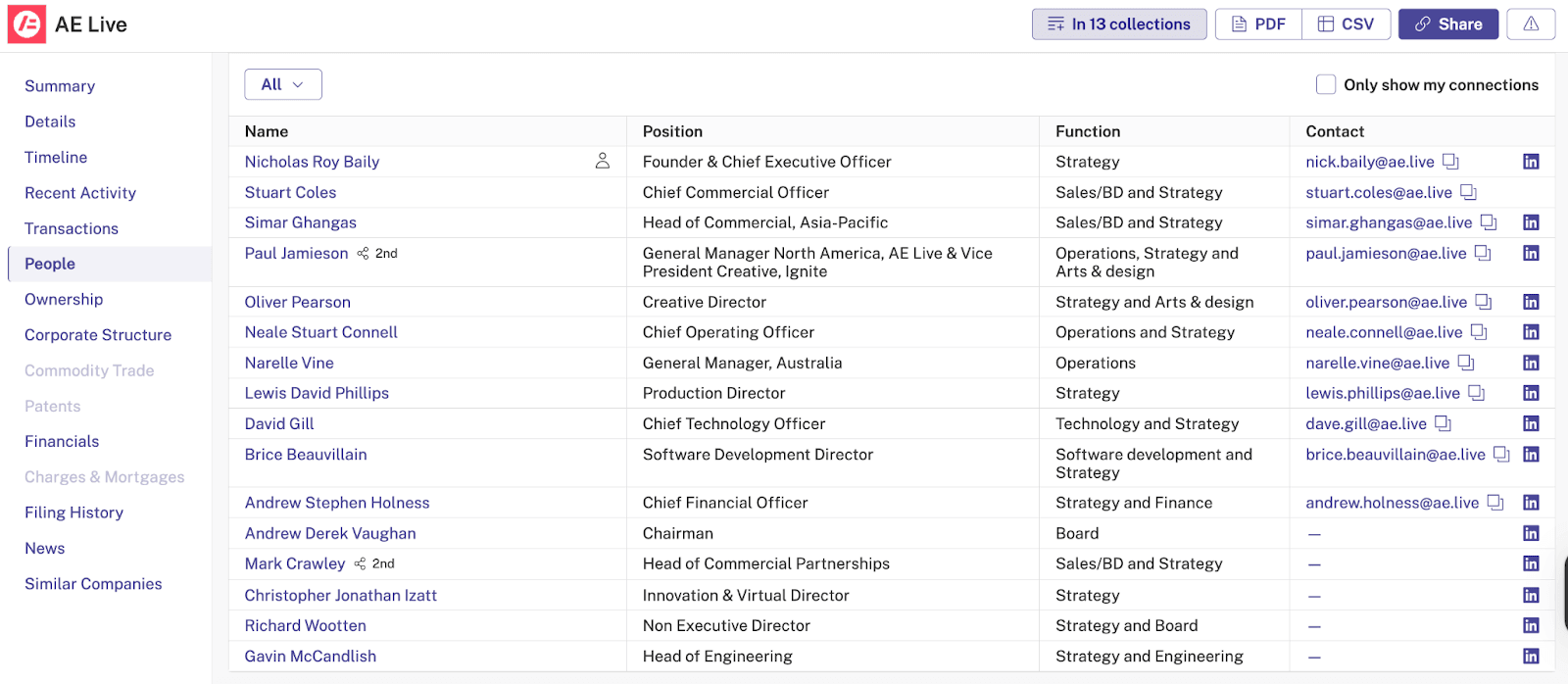Export the page as PDF
Image resolution: width=1568 pixels, height=684 pixels.
coord(1258,24)
